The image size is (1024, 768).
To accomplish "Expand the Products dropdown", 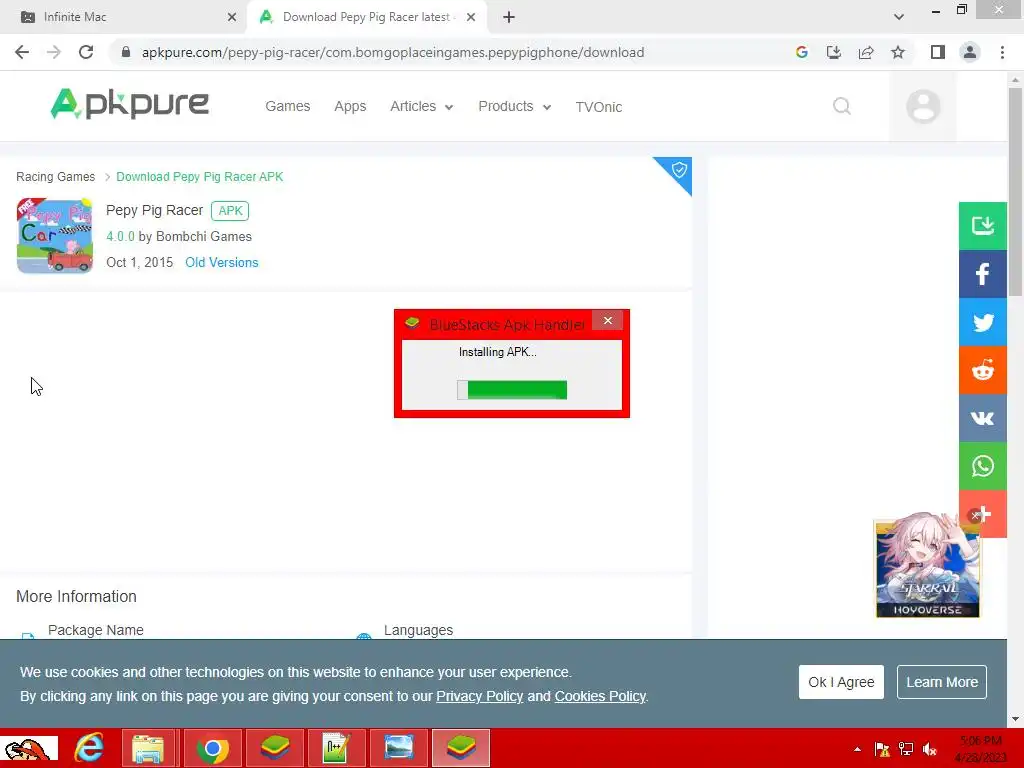I will (x=515, y=106).
